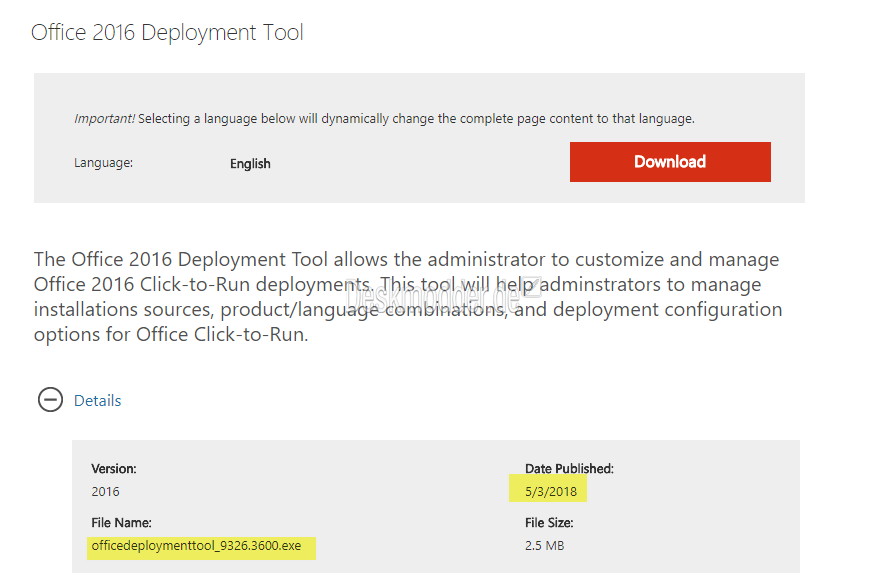Image resolution: width=889 pixels, height=588 pixels.
Task: Click the Version: label
Action: click(x=114, y=468)
